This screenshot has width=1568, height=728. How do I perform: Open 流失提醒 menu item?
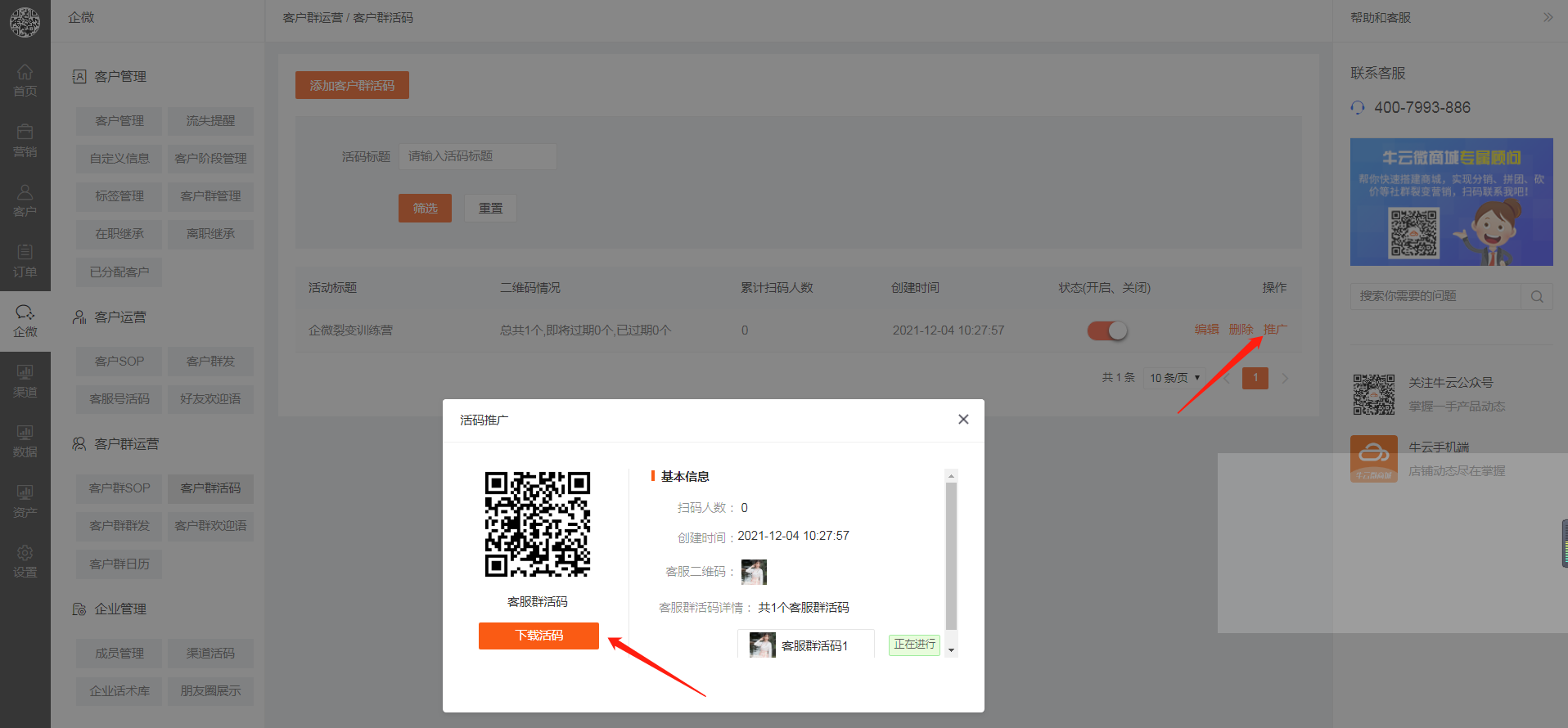click(210, 121)
